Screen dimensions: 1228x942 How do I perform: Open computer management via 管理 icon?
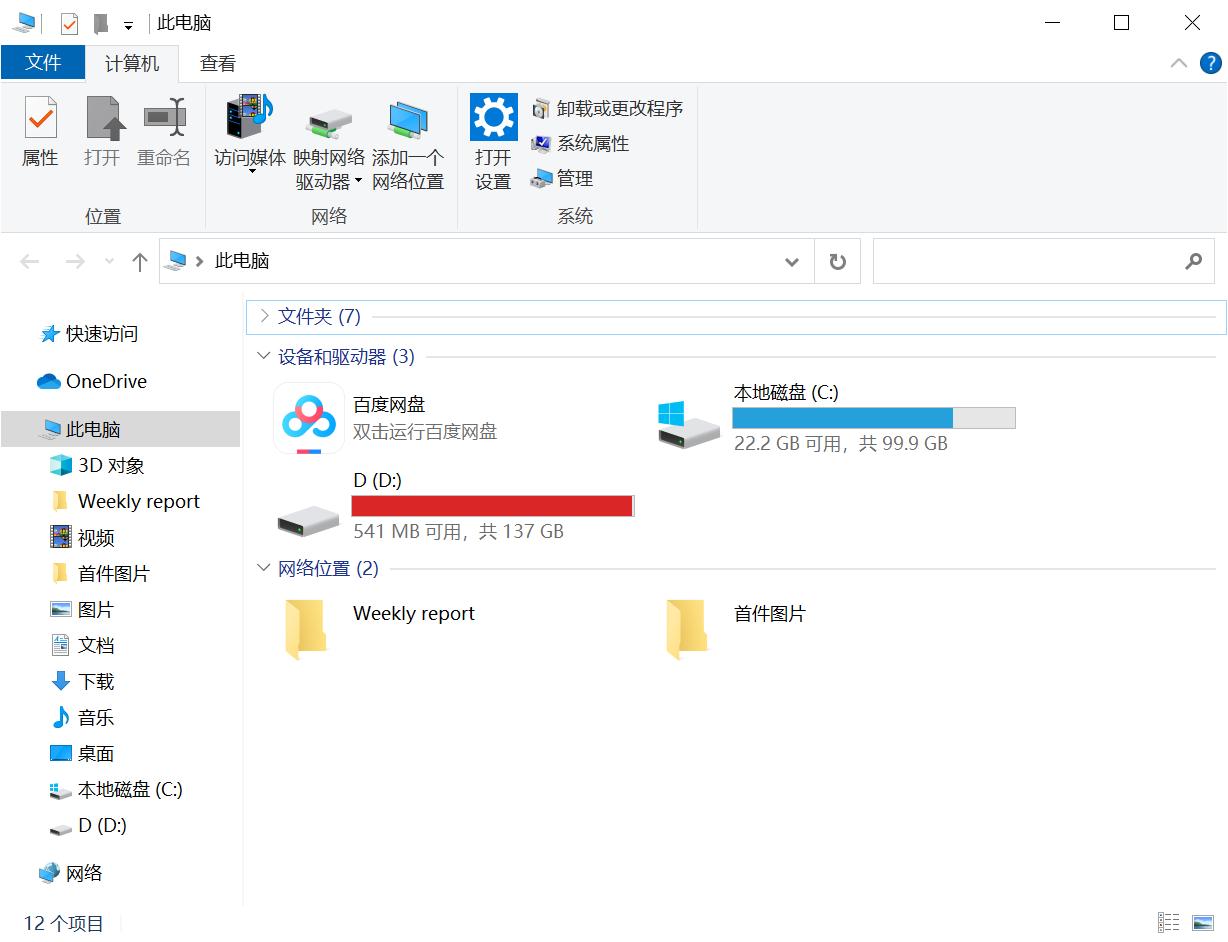pos(573,179)
